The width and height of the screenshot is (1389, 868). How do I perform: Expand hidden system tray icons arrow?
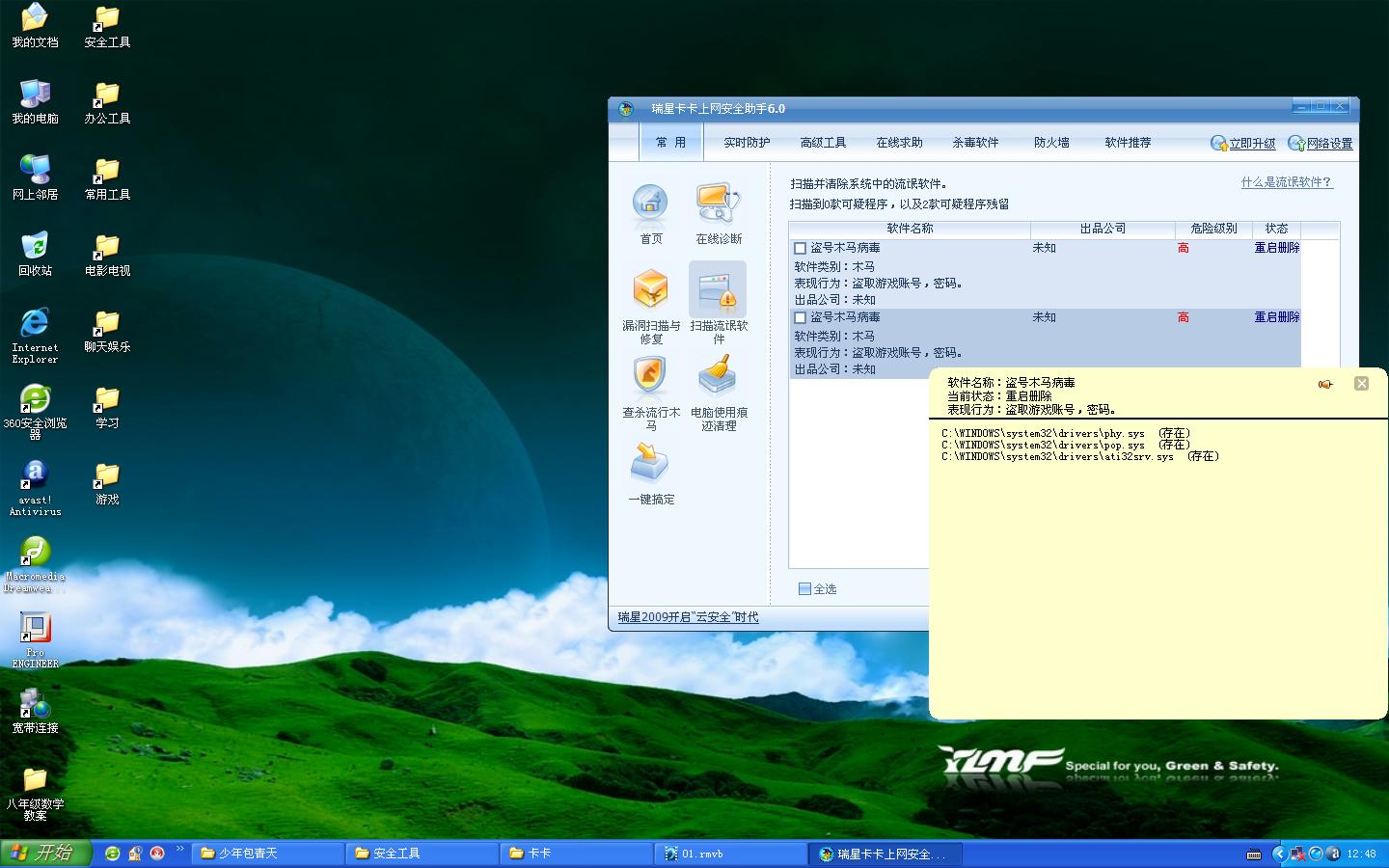1279,854
